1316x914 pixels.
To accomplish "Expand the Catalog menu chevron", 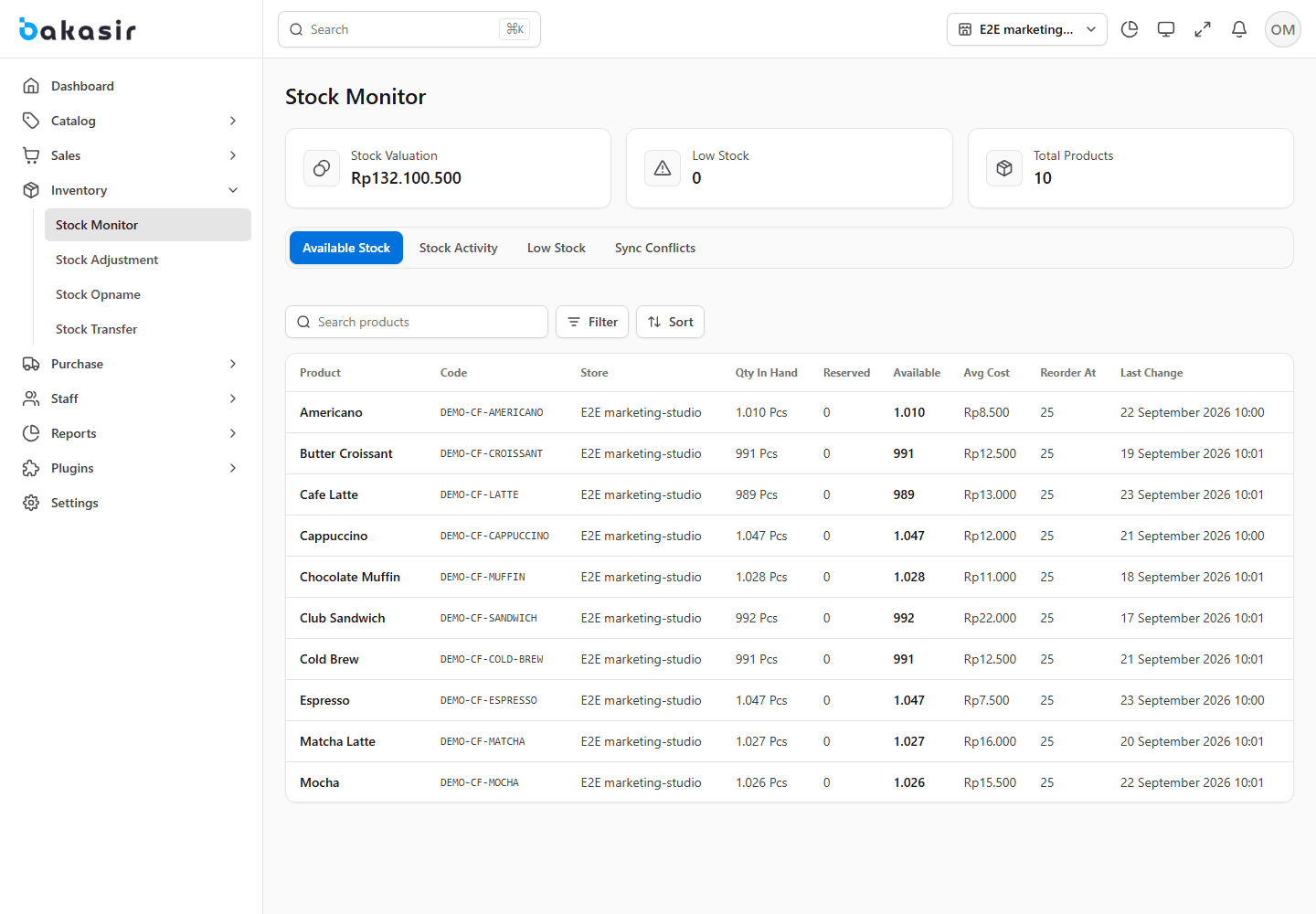I will coord(233,121).
